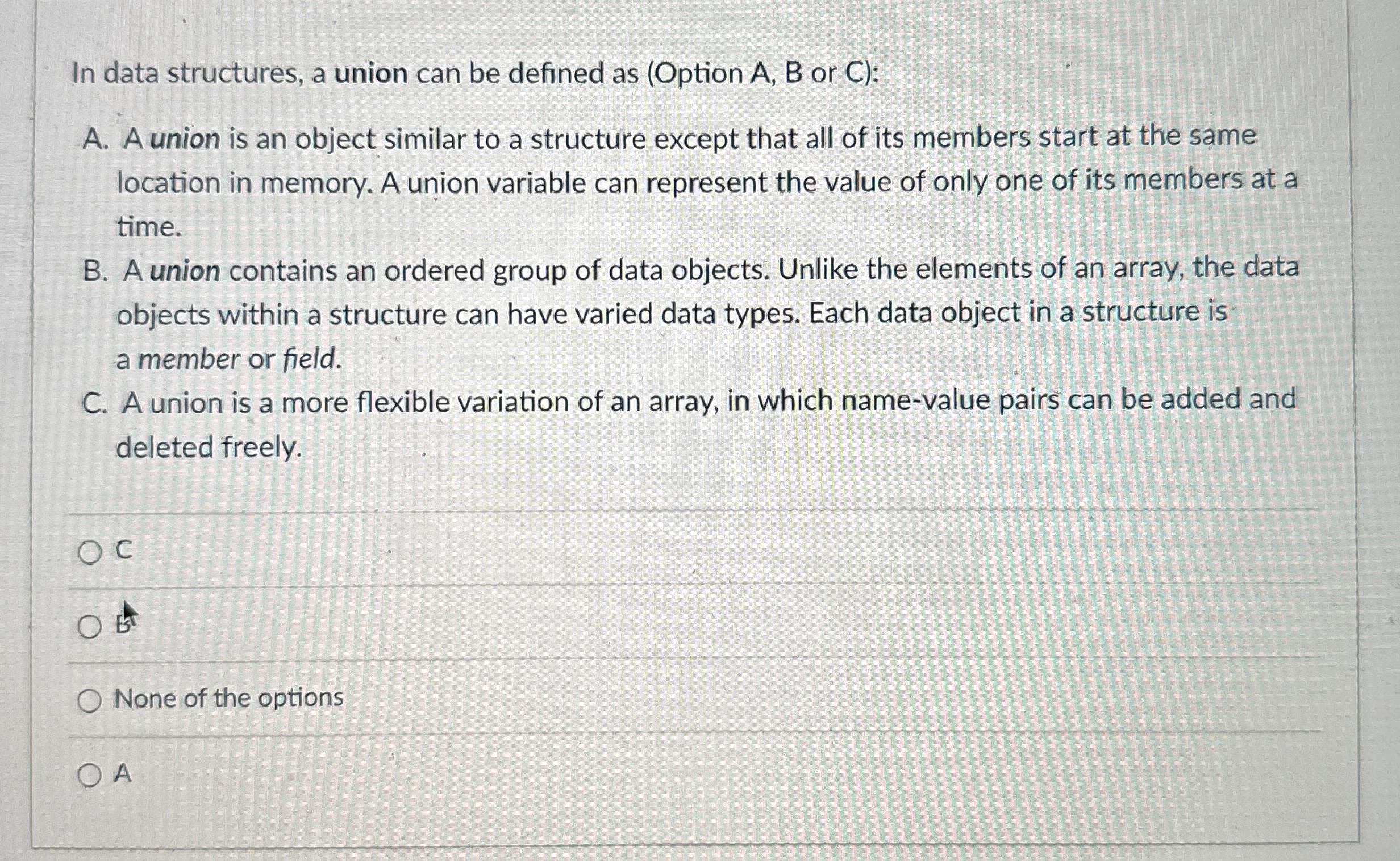Click the bold "union" in the question heading
The width and height of the screenshot is (1400, 861).
coord(372,74)
